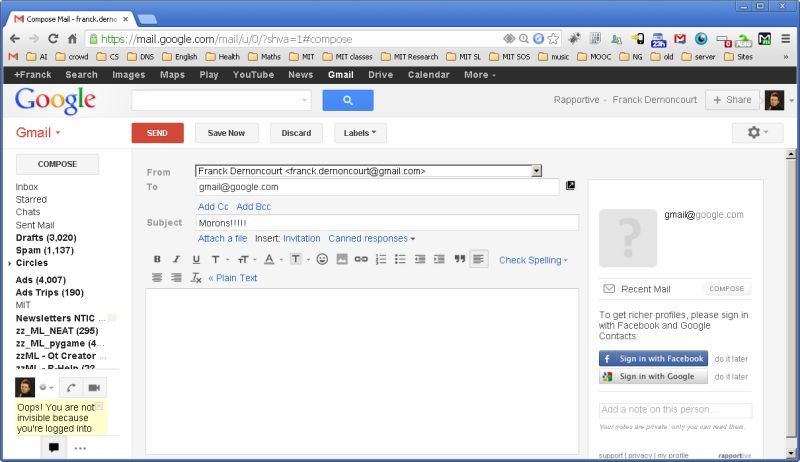Screen dimensions: 800x462
Task: Expand the Circles label
Action: [10, 263]
